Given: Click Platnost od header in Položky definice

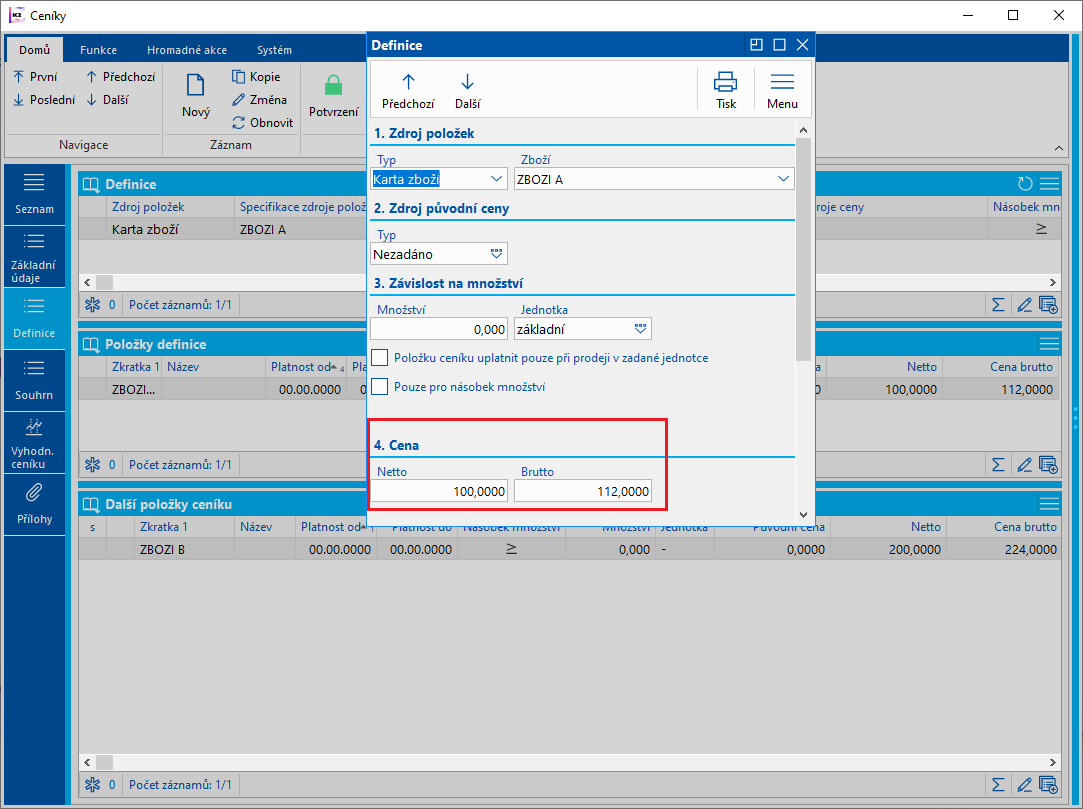Looking at the screenshot, I should [306, 367].
